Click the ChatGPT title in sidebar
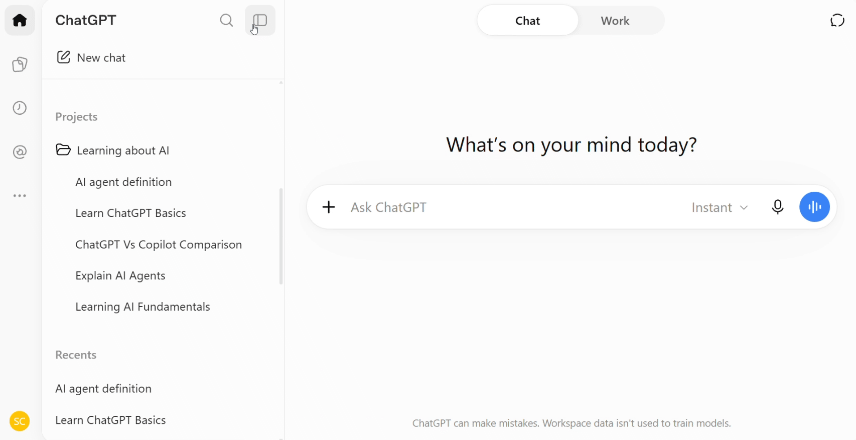The height and width of the screenshot is (440, 856). (x=86, y=20)
